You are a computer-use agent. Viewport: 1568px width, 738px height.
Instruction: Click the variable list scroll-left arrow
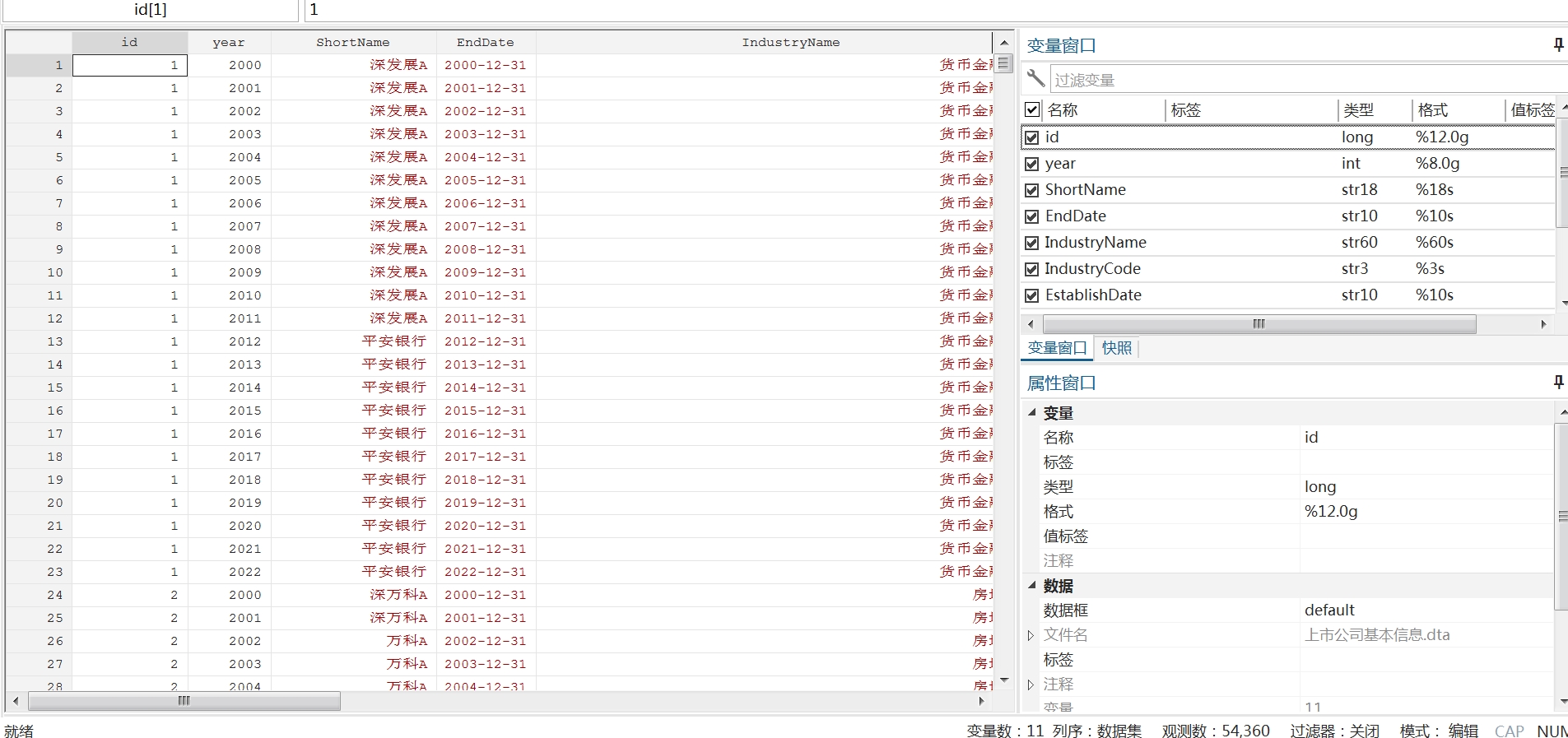(1031, 324)
